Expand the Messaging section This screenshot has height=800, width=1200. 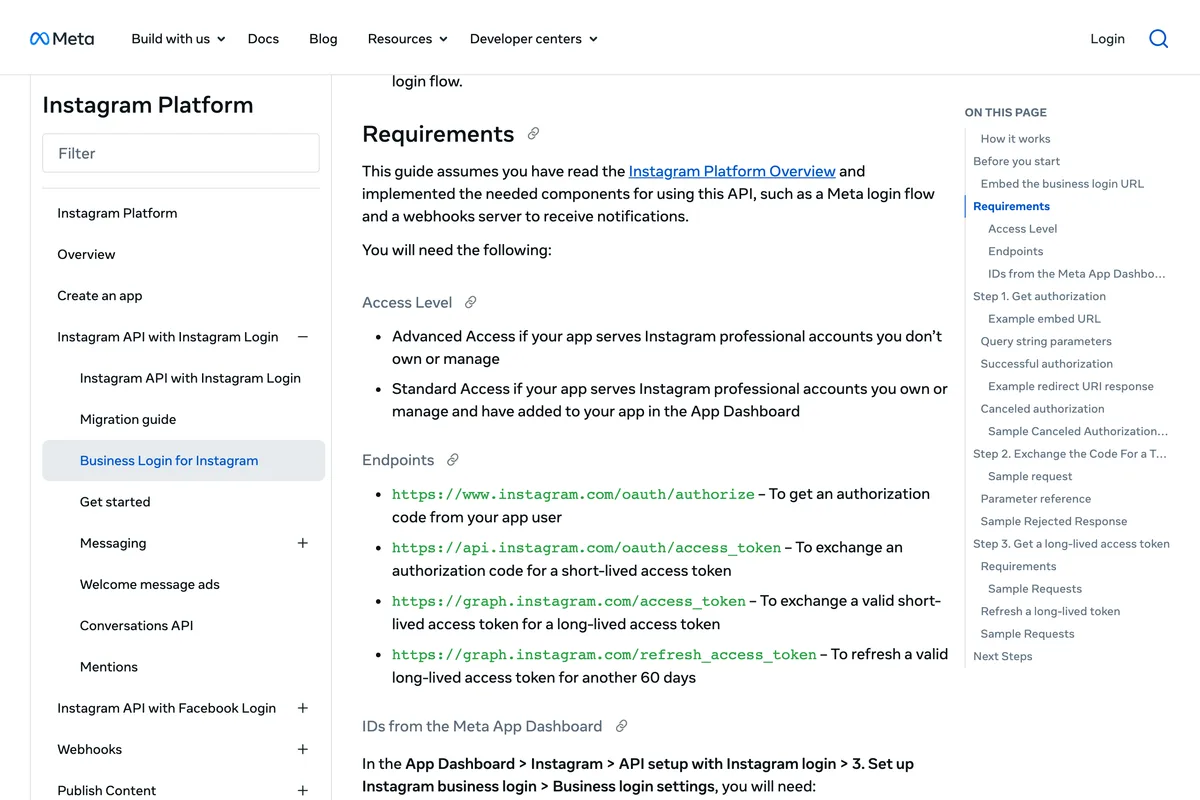coord(303,543)
